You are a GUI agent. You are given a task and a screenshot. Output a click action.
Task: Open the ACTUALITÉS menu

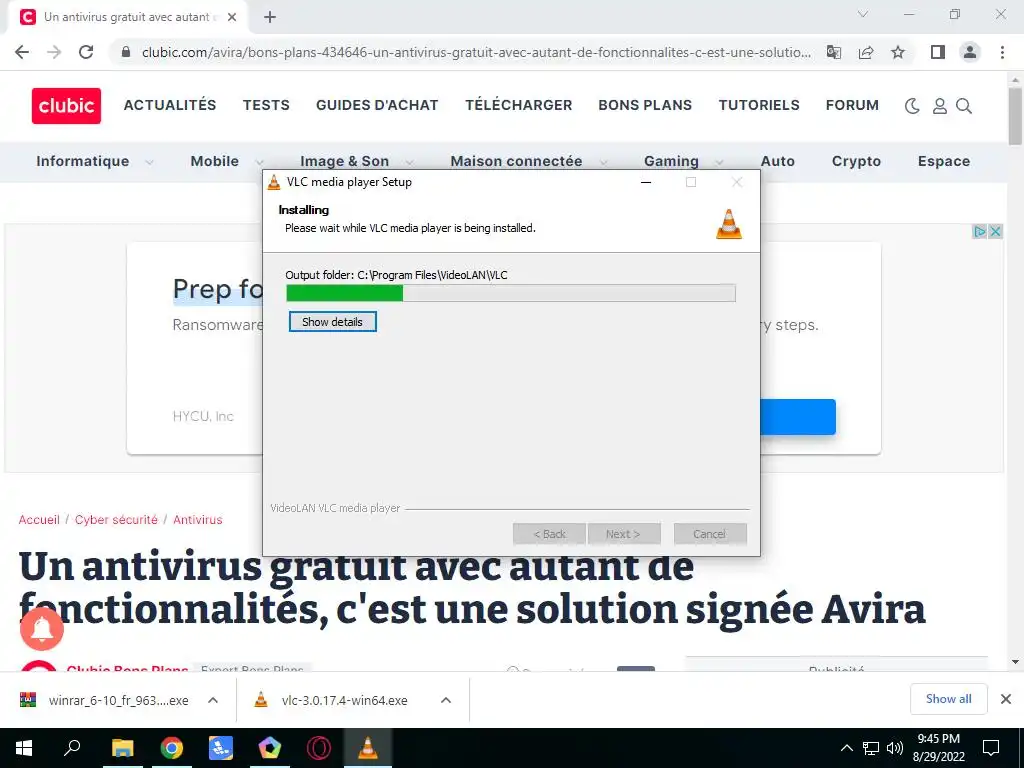(170, 105)
